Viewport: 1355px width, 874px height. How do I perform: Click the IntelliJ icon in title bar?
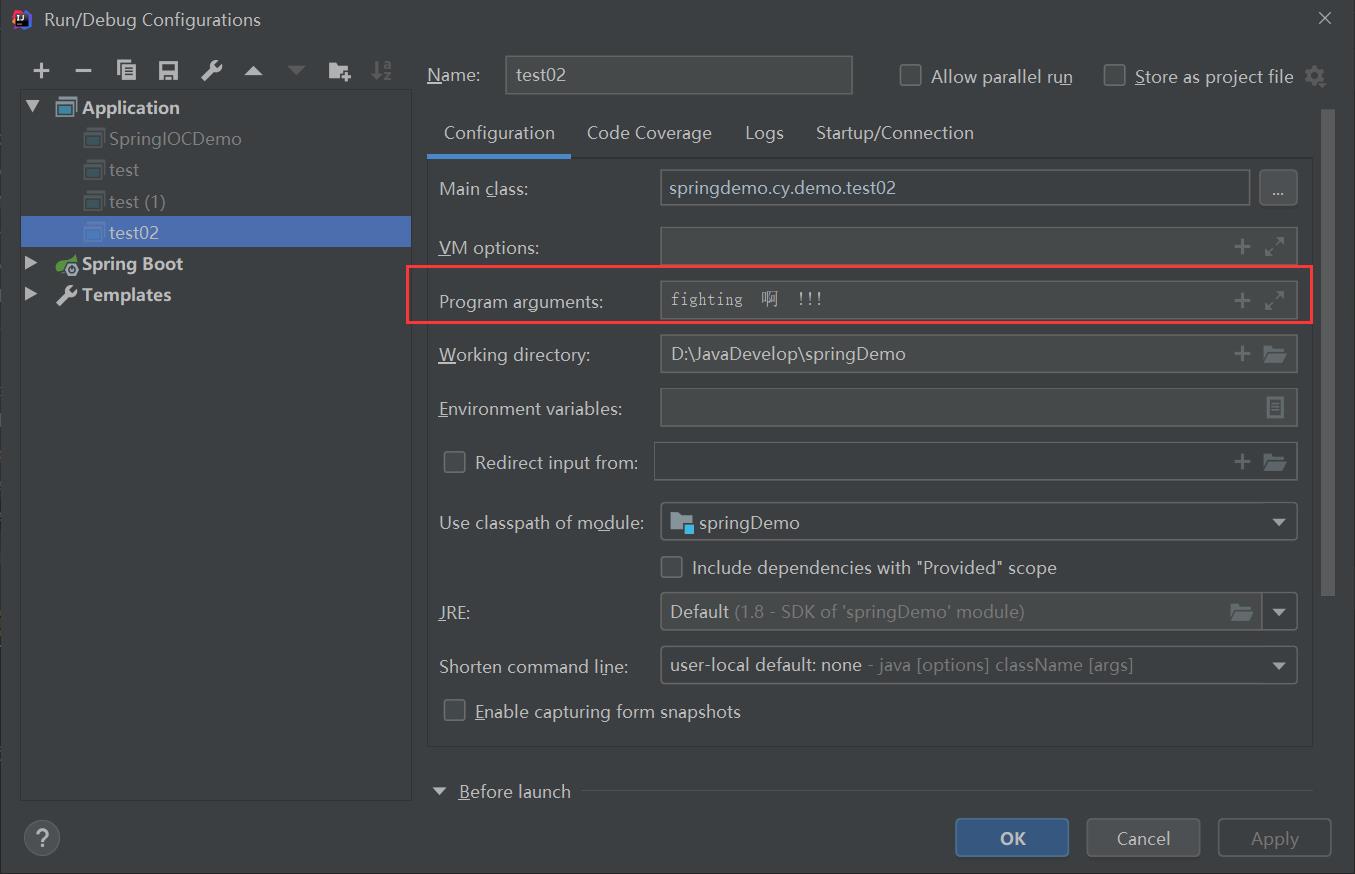pos(21,18)
